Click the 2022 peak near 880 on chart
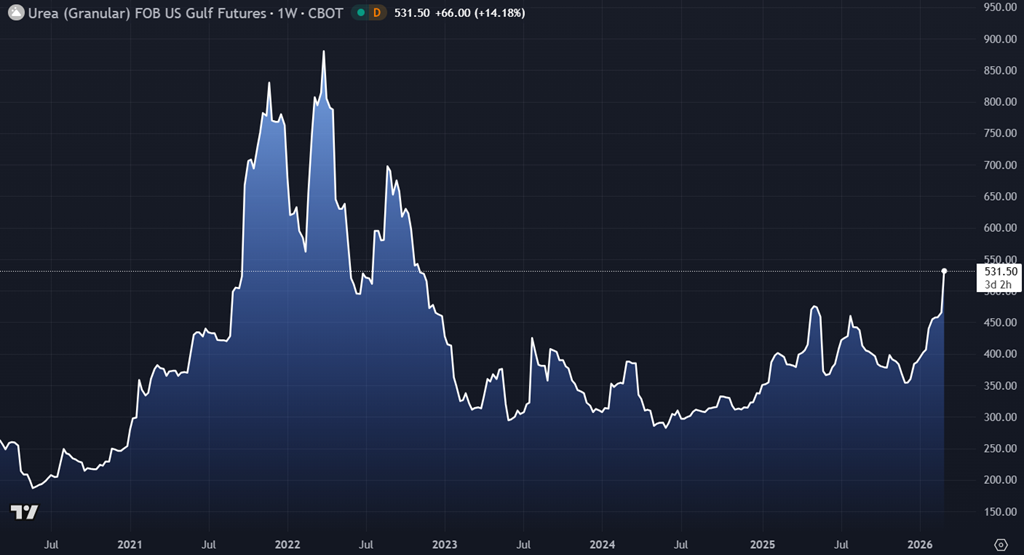The image size is (1024, 555). tap(324, 52)
